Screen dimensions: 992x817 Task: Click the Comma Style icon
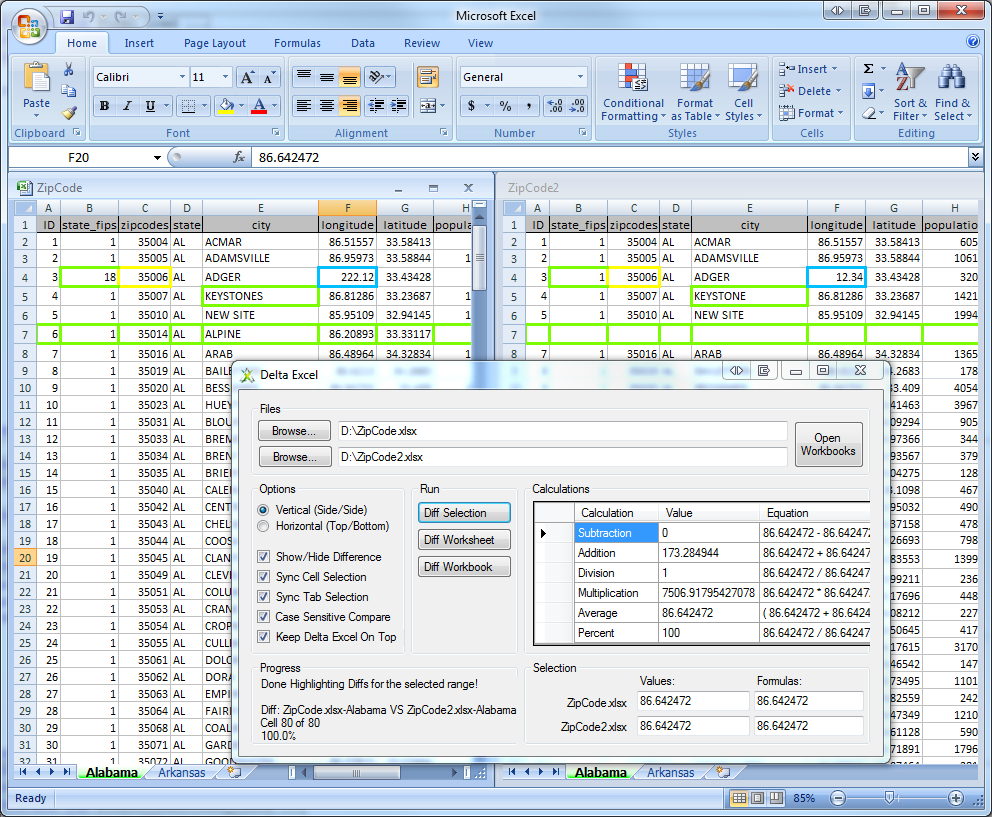[x=528, y=106]
